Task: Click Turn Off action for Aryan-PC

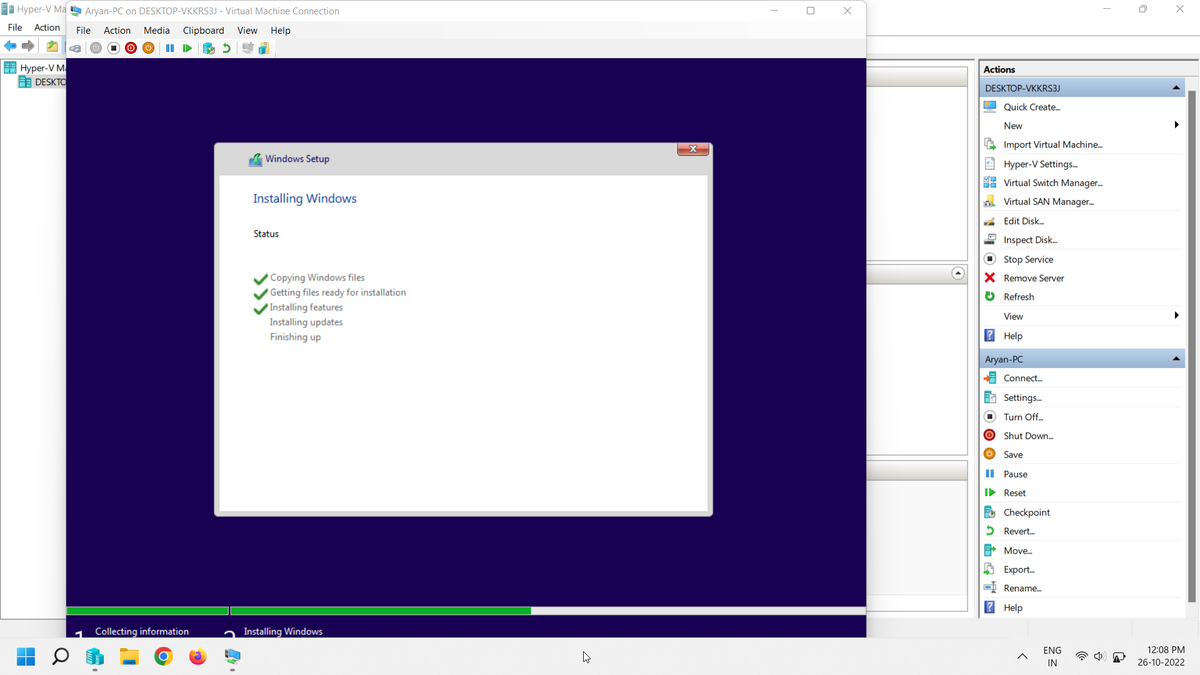Action: click(x=1023, y=417)
